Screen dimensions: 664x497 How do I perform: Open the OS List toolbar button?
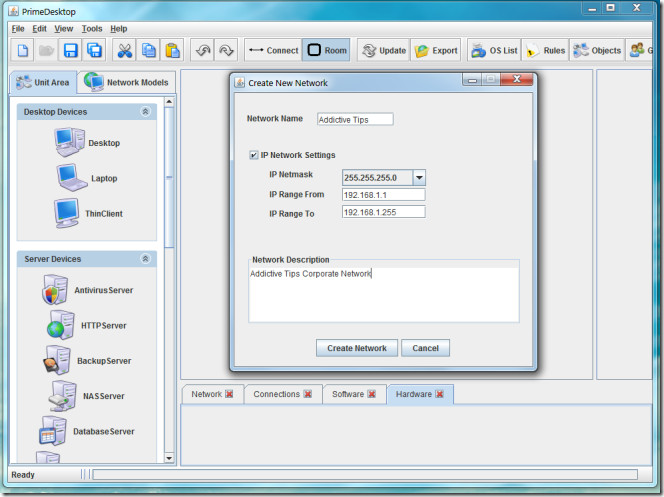click(x=494, y=50)
